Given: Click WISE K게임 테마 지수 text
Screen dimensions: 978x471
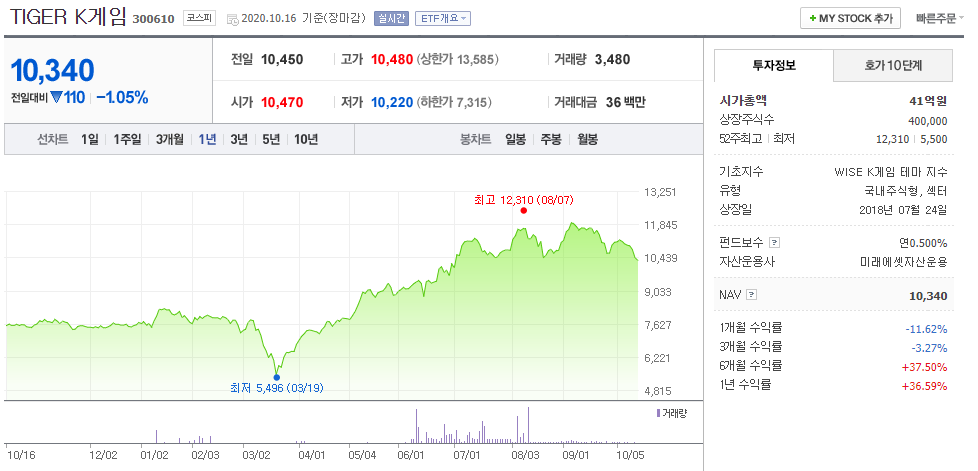Looking at the screenshot, I should [891, 172].
